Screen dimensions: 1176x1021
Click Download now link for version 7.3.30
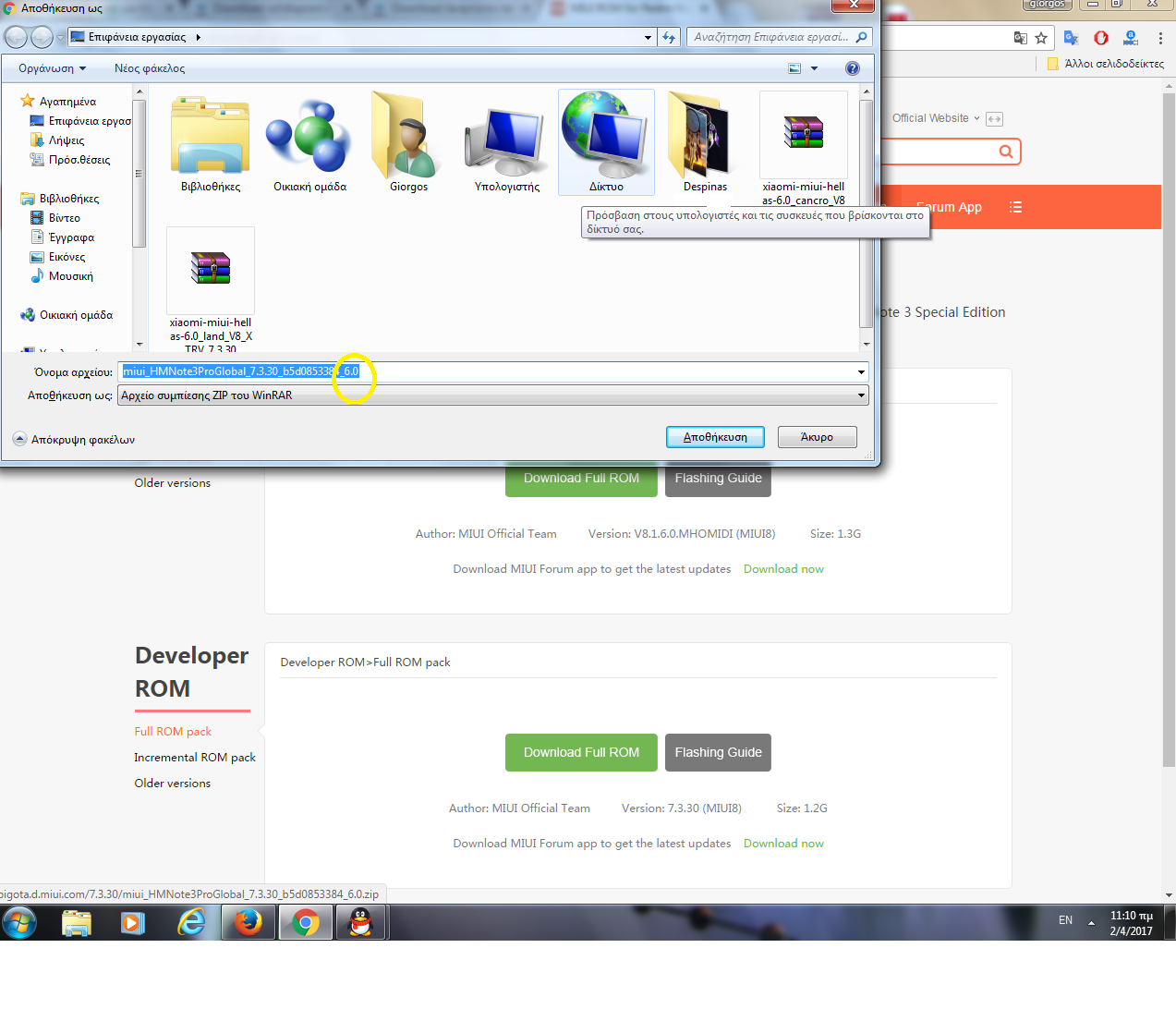pos(783,843)
